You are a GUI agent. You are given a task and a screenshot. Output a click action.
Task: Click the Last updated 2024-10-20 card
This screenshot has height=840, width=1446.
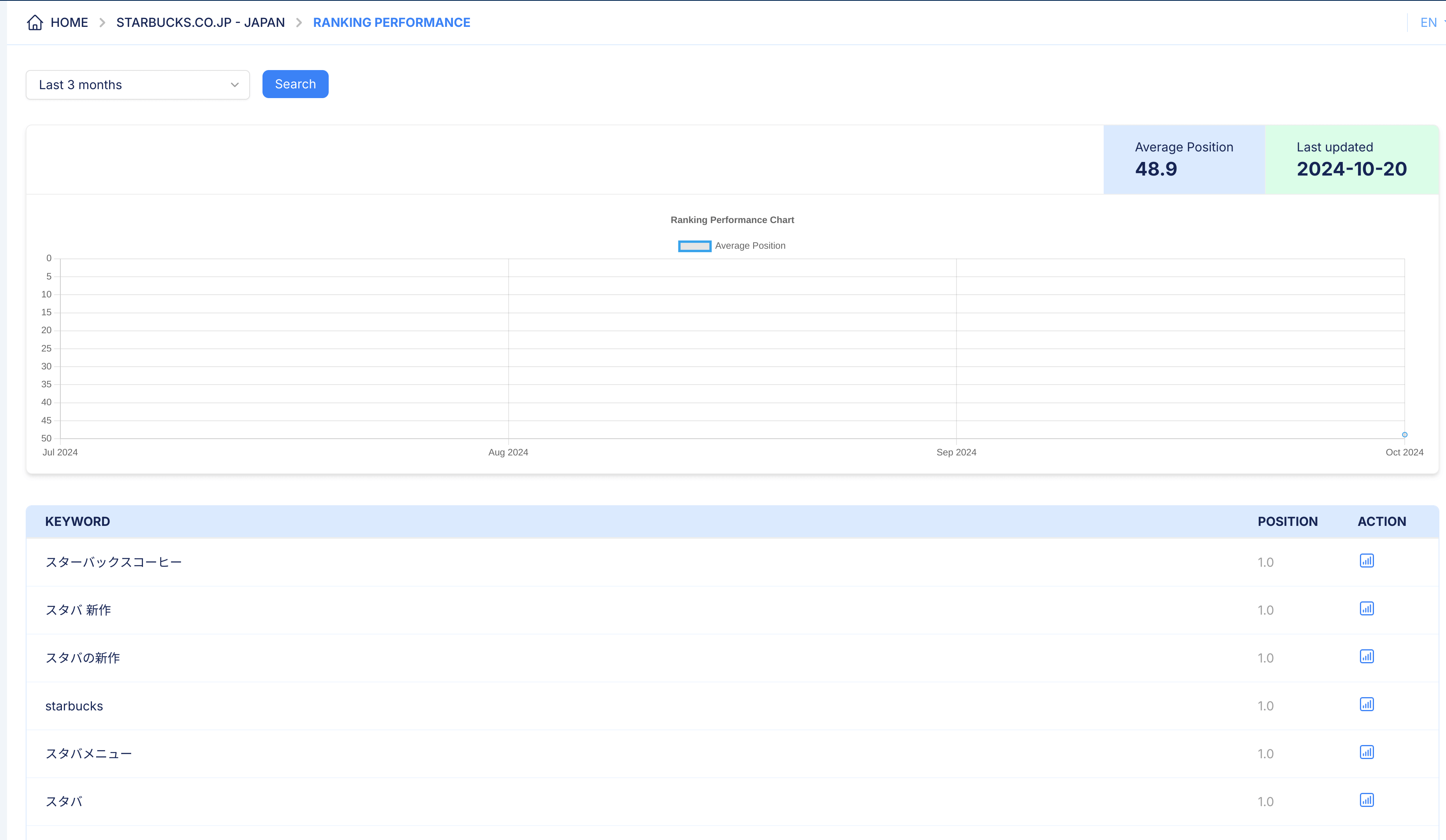(x=1351, y=160)
